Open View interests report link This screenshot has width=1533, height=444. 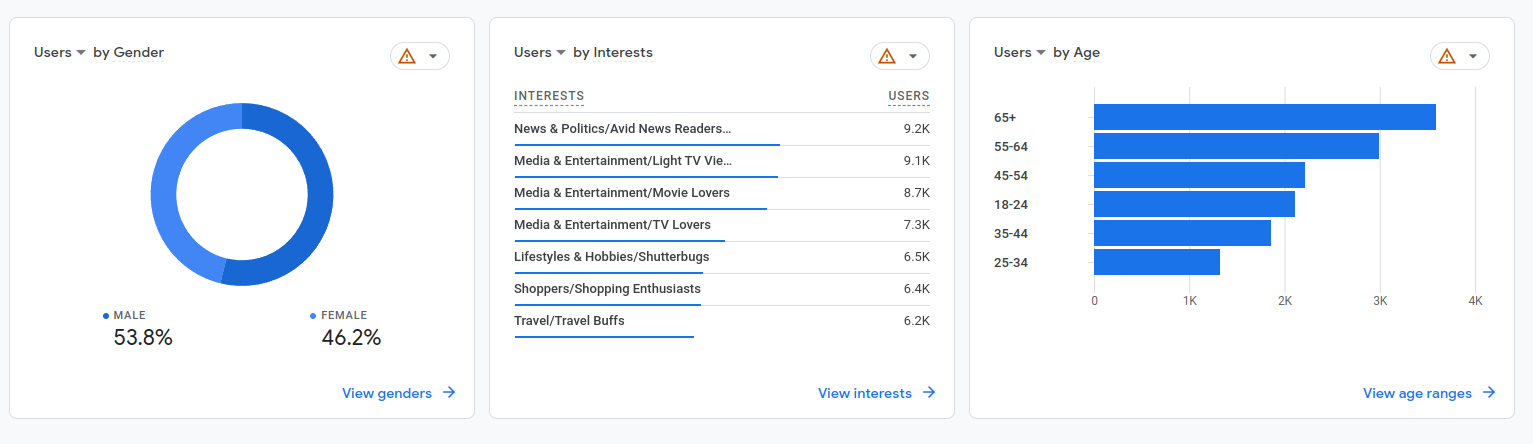point(865,393)
